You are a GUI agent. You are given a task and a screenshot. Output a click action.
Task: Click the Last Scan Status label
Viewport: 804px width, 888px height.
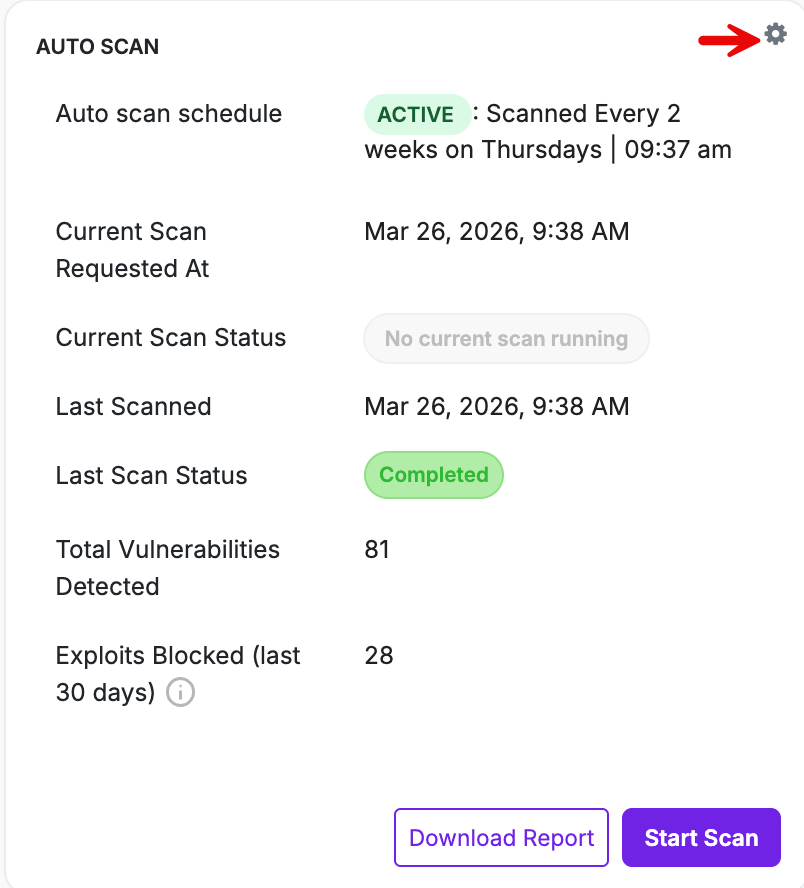pyautogui.click(x=152, y=476)
